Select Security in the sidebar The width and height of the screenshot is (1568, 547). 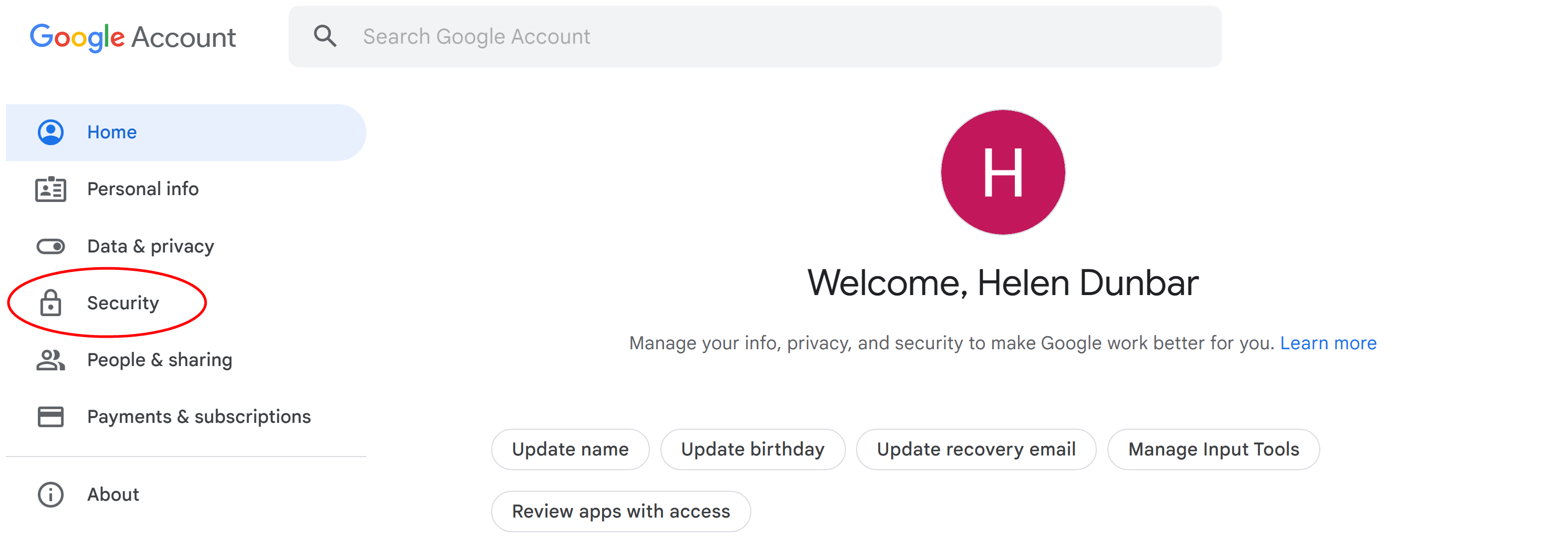[123, 303]
